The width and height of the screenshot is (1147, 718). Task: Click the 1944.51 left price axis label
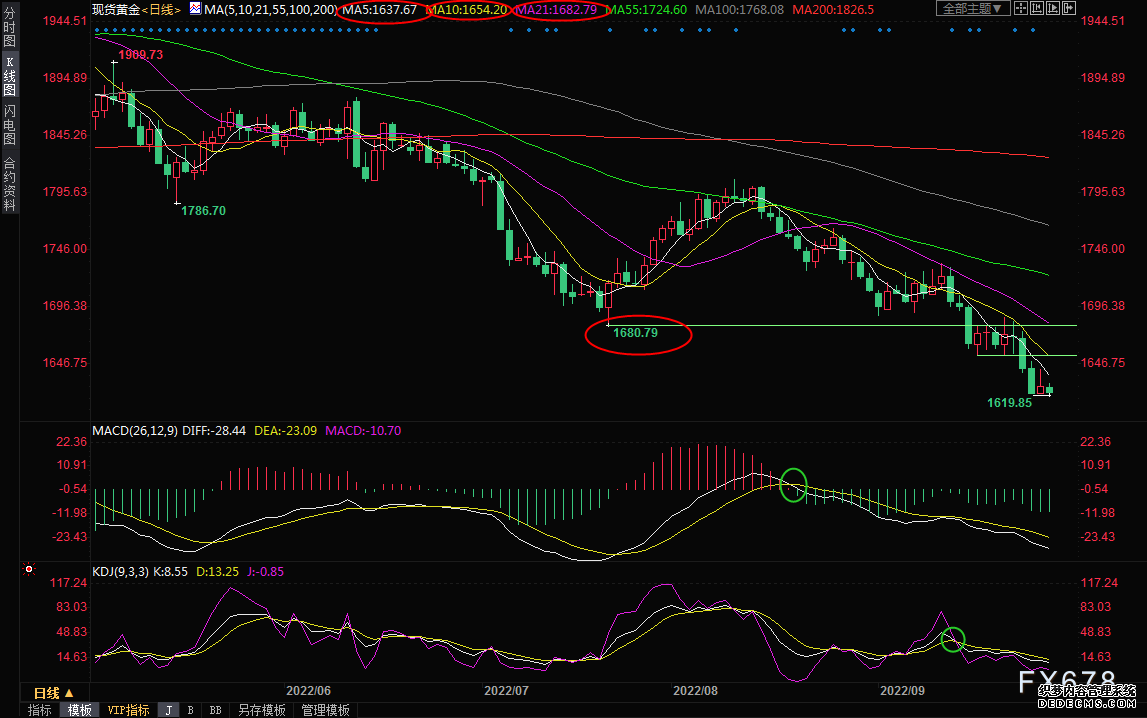pyautogui.click(x=64, y=20)
